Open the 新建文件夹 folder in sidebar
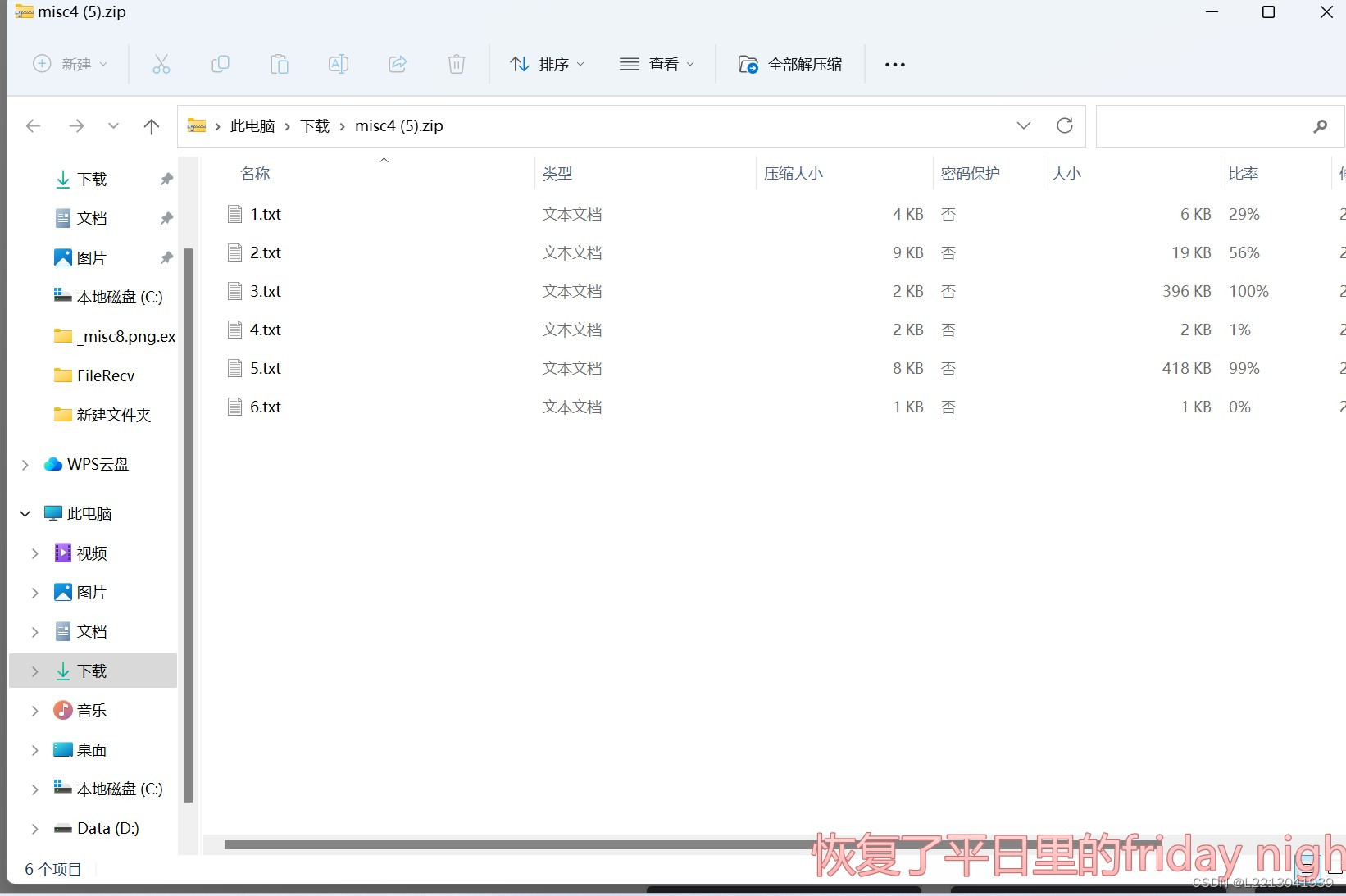 [x=102, y=415]
